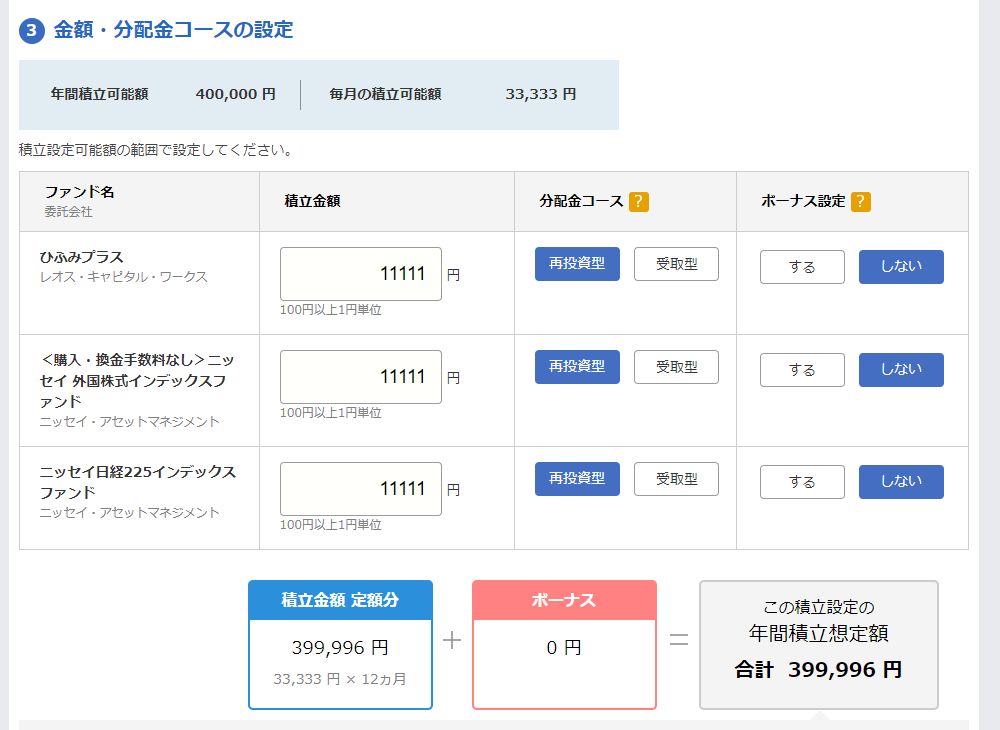
Task: Select 受取型 for ひふみプラス
Action: point(676,264)
